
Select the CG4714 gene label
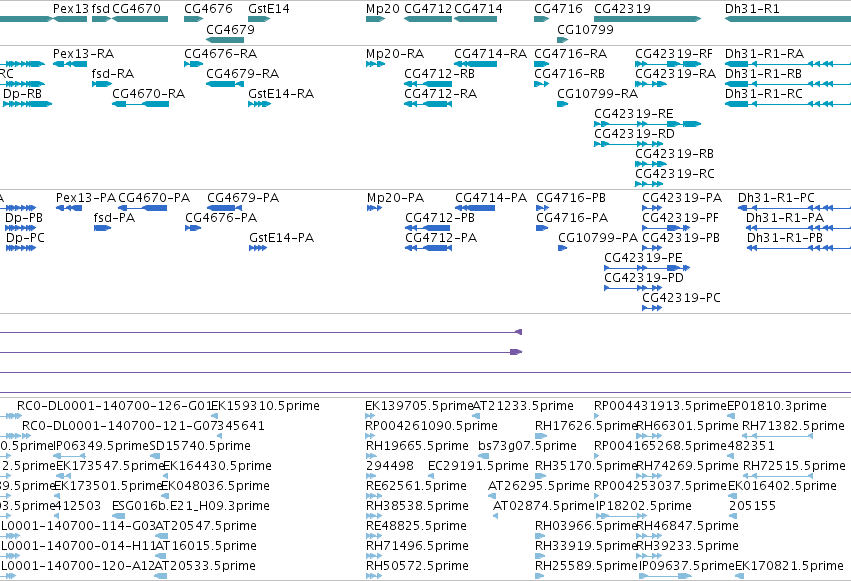(478, 9)
